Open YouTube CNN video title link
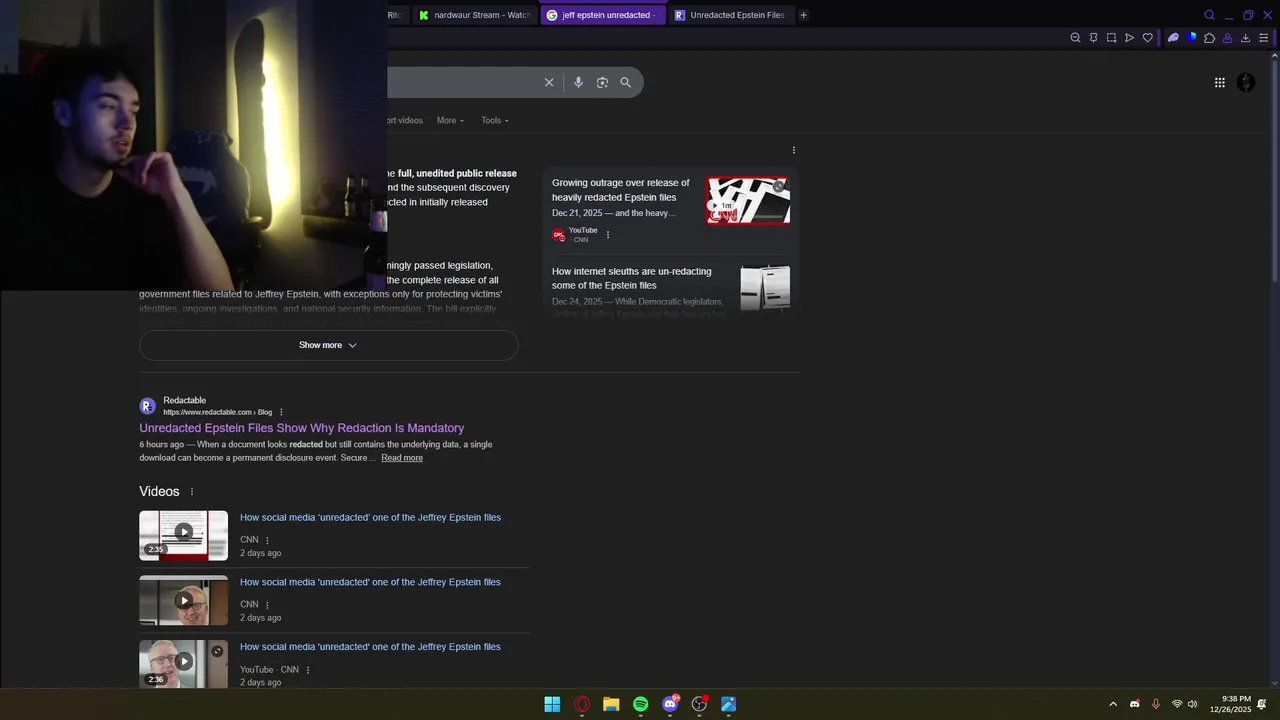The width and height of the screenshot is (1280, 720). (370, 647)
